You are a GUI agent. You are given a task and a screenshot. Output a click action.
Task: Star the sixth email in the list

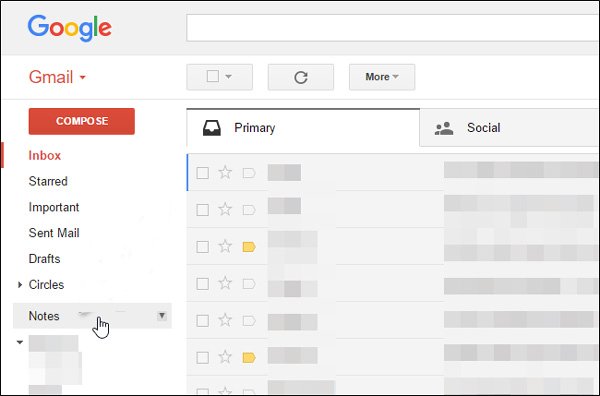tap(225, 357)
